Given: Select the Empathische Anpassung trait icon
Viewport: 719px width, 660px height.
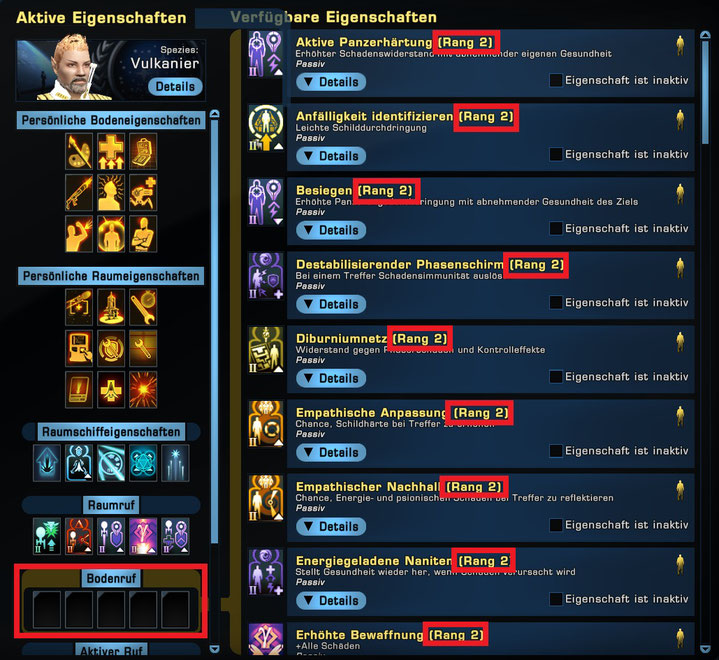Looking at the screenshot, I should (266, 424).
